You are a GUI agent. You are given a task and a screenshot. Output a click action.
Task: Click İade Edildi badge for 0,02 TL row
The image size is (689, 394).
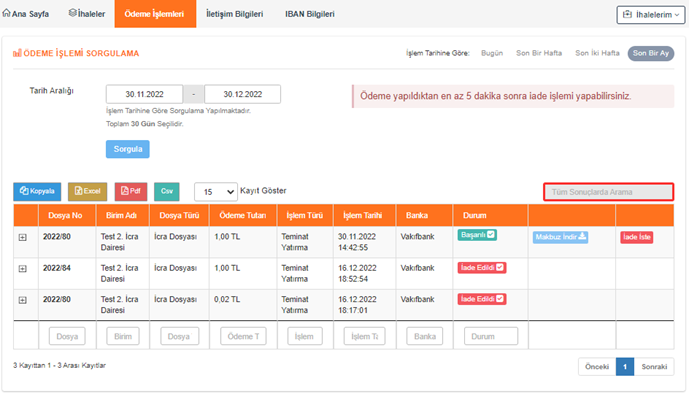[482, 299]
